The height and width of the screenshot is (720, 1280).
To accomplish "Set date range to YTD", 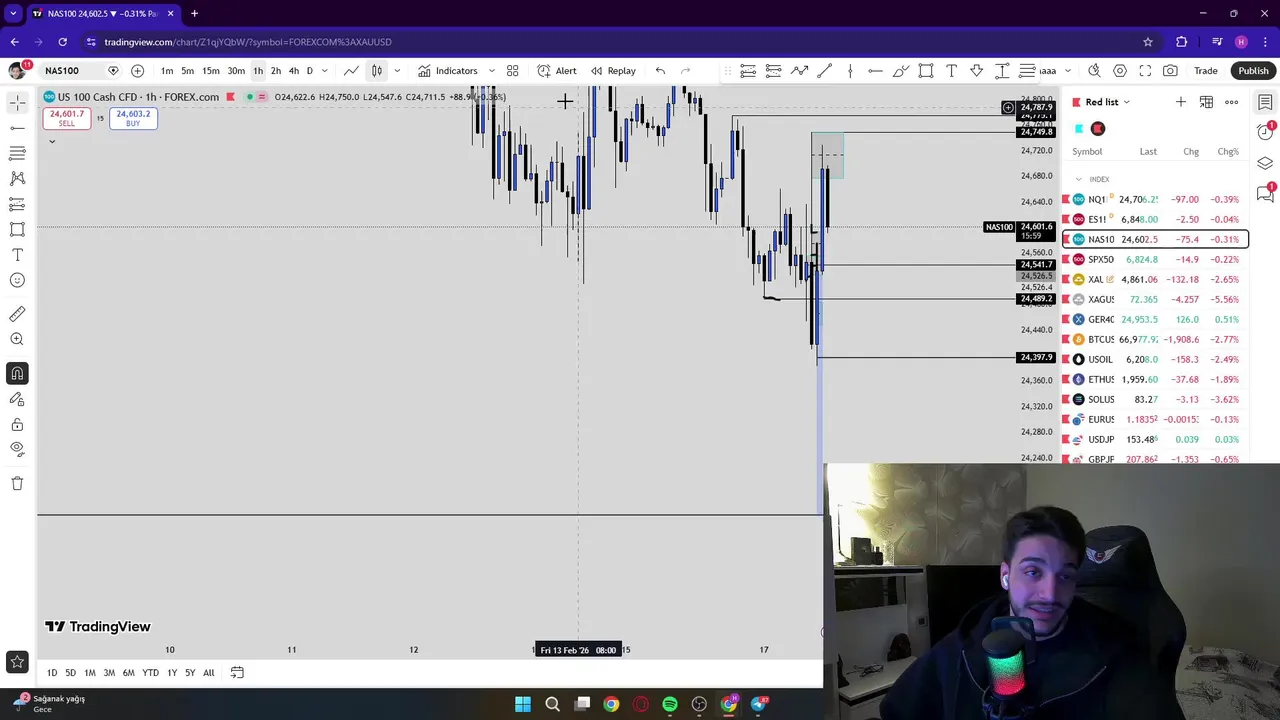I will (150, 673).
